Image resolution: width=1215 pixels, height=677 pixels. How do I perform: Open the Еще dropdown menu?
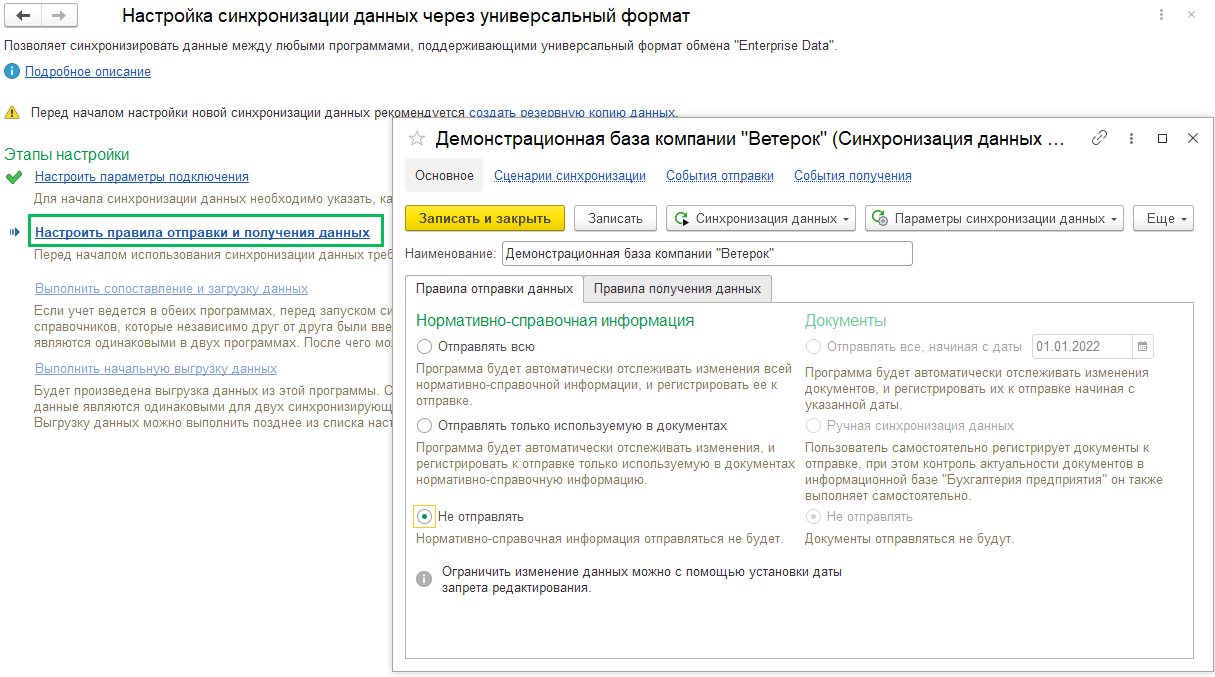click(1164, 218)
